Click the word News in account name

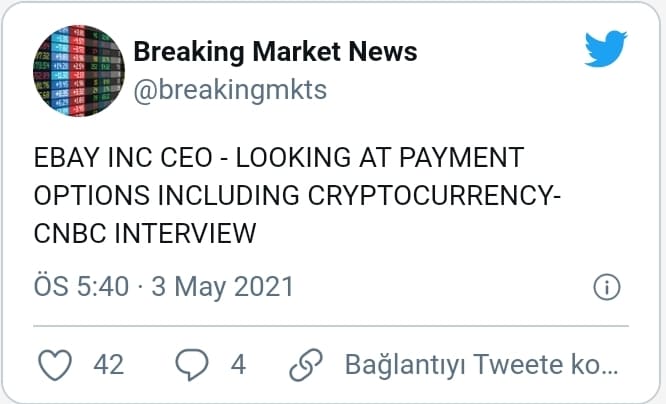(382, 51)
